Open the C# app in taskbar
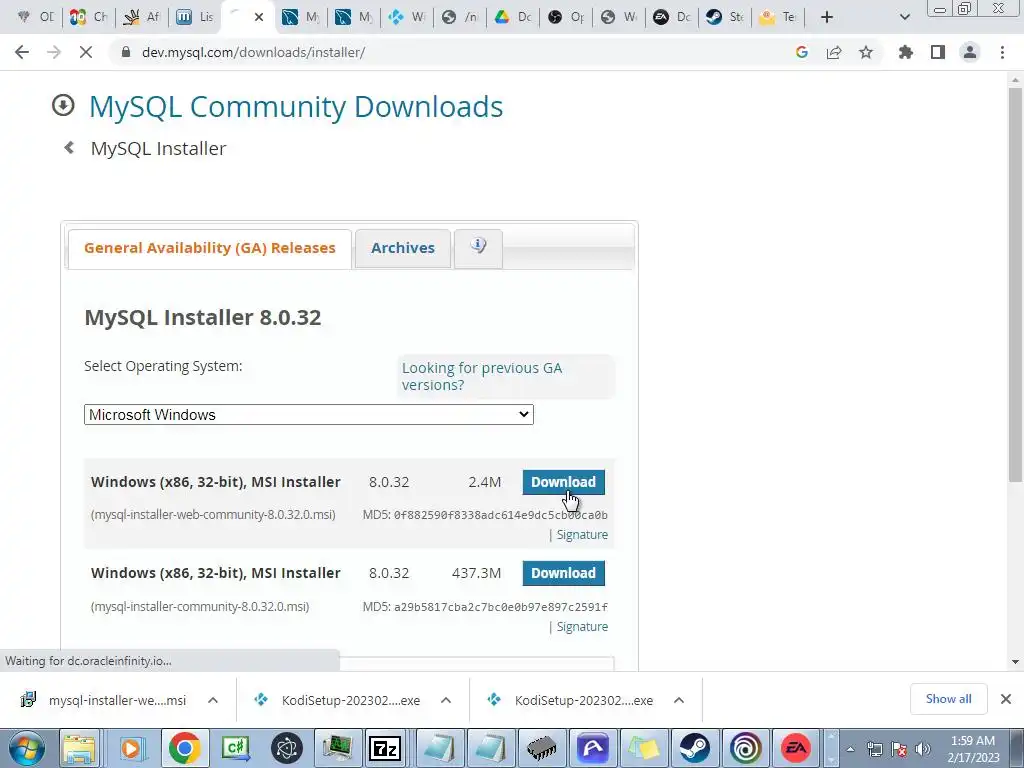This screenshot has width=1024, height=768. pos(236,748)
